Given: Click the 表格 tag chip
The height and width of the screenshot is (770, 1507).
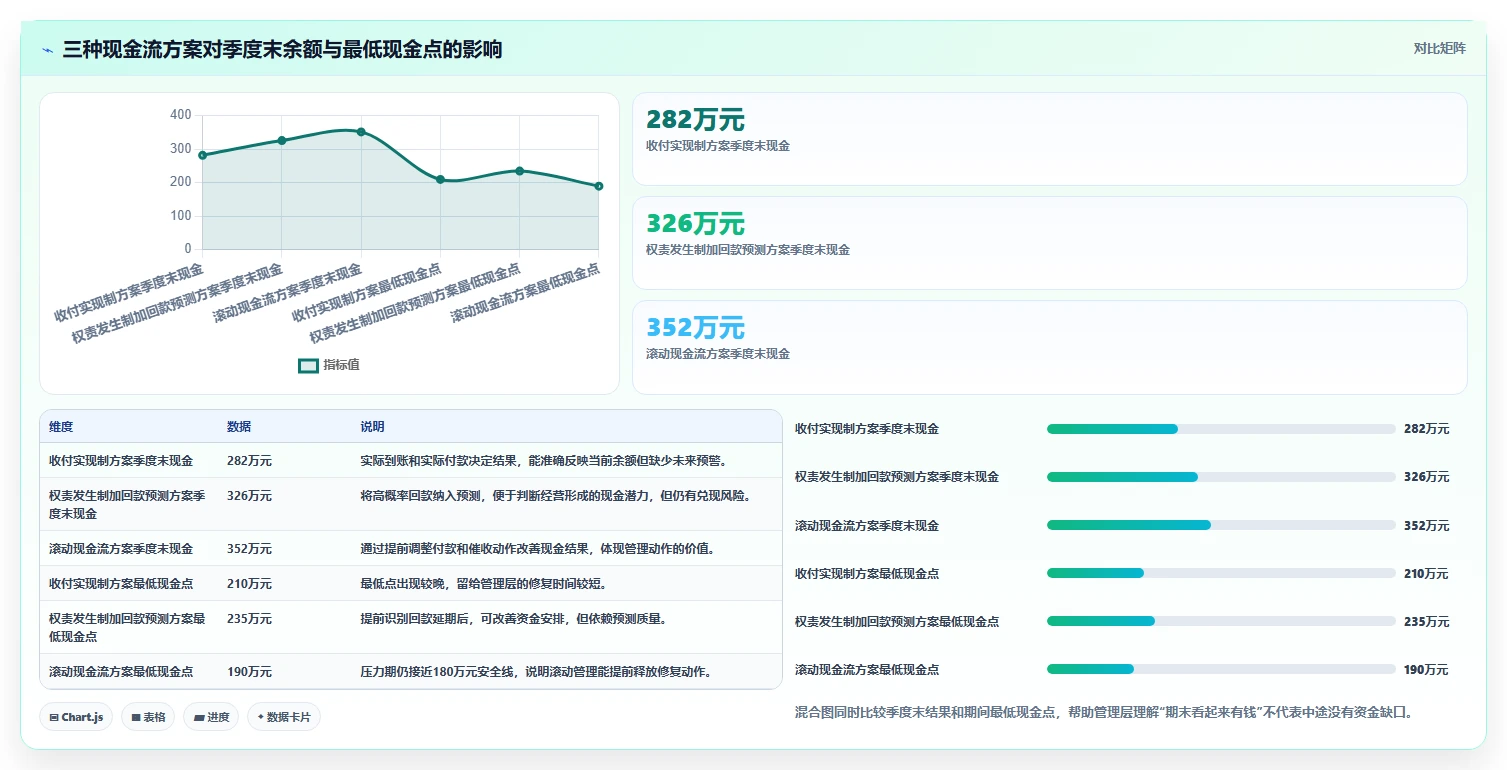Looking at the screenshot, I should (x=148, y=717).
